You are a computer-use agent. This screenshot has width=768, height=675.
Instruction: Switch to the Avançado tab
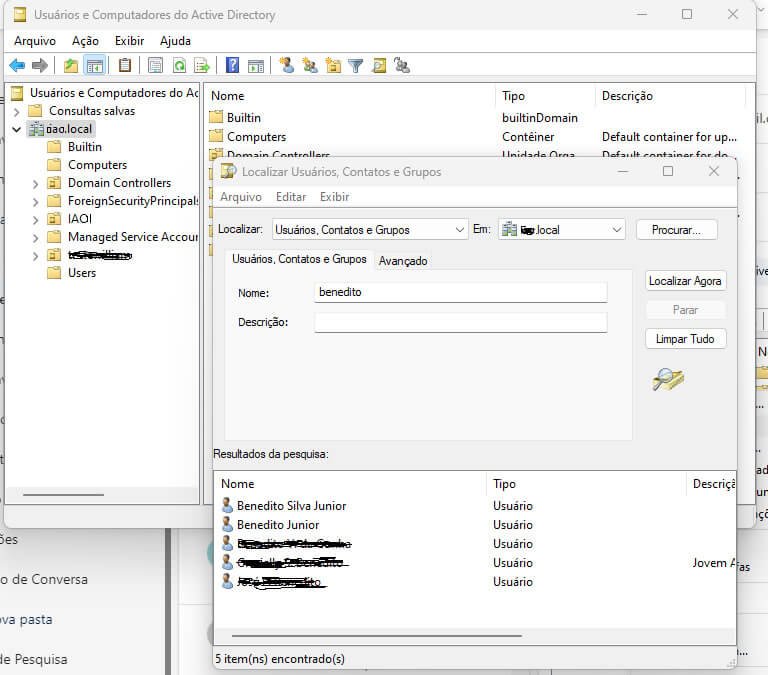[x=403, y=261]
